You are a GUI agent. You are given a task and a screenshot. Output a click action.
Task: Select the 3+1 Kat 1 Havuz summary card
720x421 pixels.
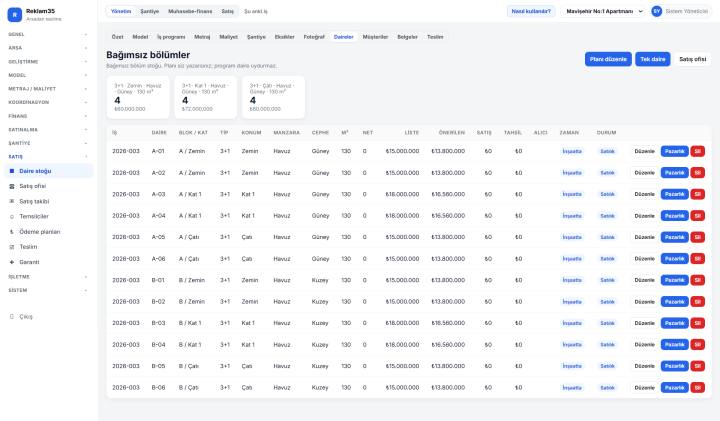[x=206, y=97]
